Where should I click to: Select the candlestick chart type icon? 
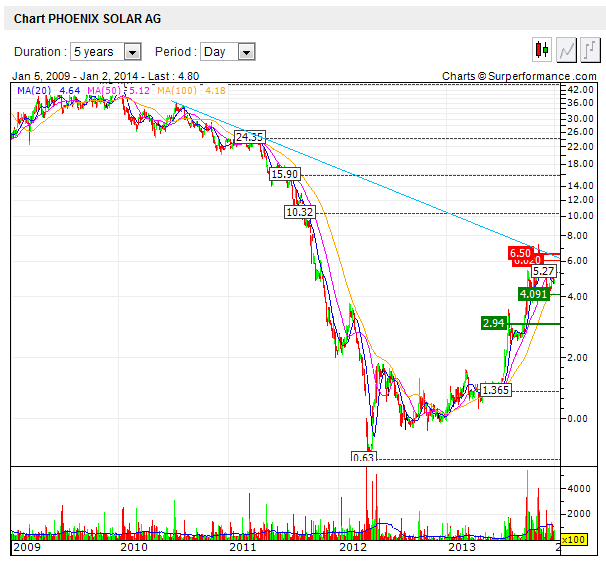point(541,50)
